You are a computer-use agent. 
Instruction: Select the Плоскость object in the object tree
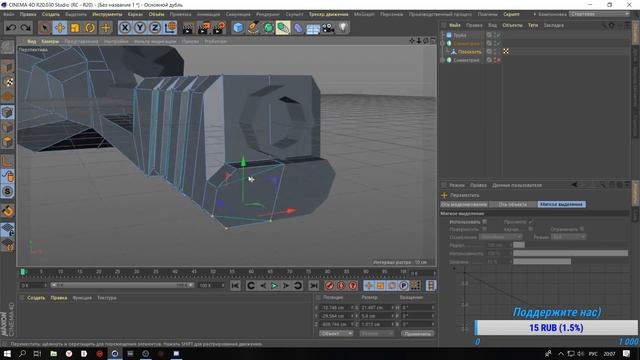[x=469, y=52]
